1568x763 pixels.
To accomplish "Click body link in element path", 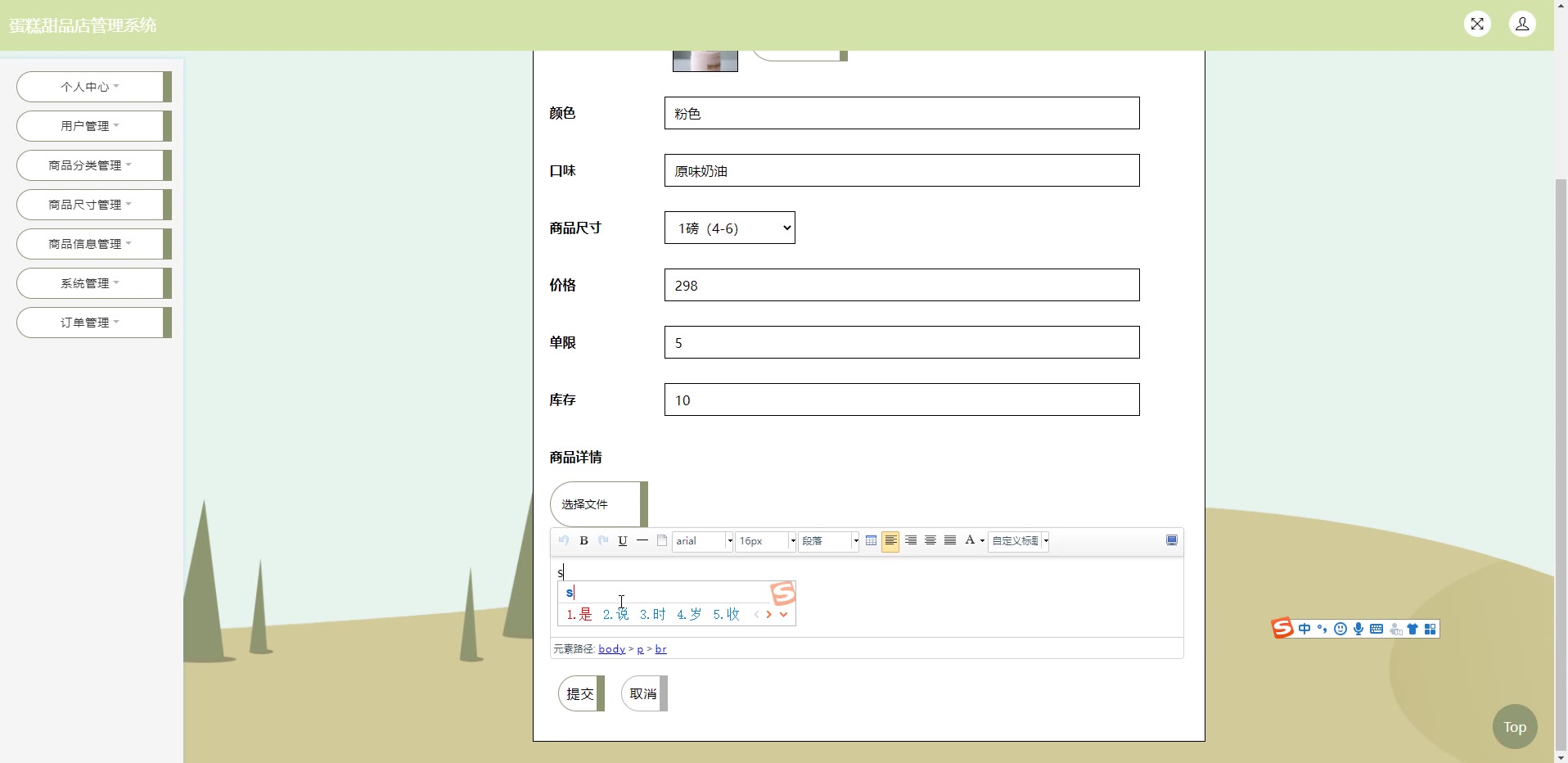I will [611, 649].
